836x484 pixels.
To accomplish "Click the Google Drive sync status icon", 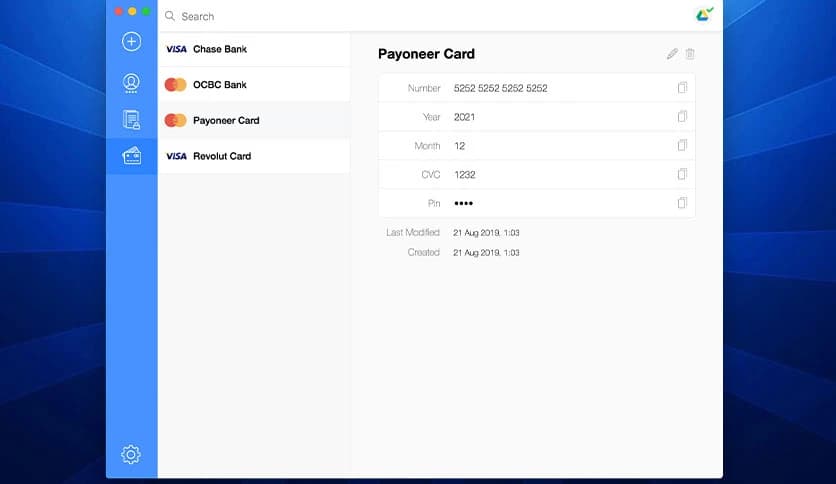I will click(x=704, y=14).
